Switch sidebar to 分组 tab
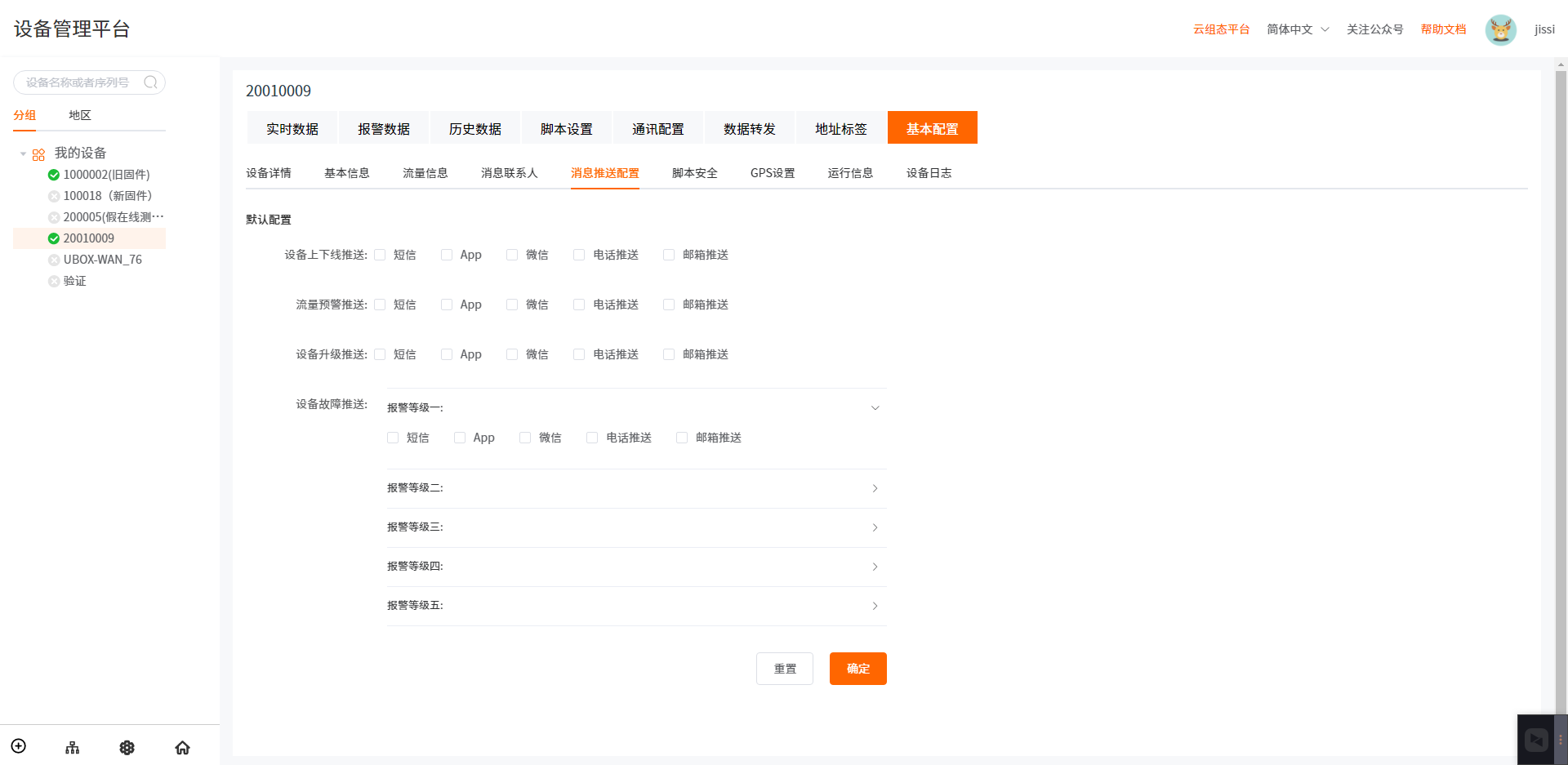The height and width of the screenshot is (765, 1568). click(x=24, y=115)
